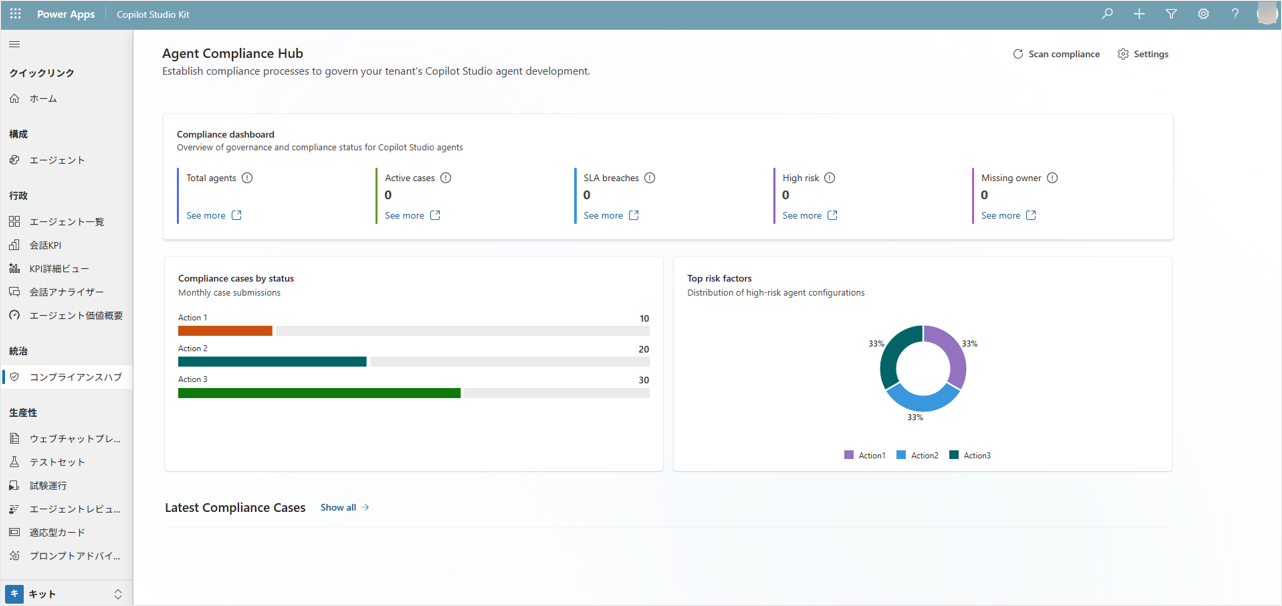Collapse the left navigation hamburger menu

point(14,44)
